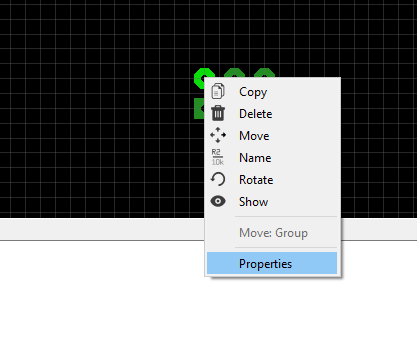Click the Move: Group menu entry
Image resolution: width=417 pixels, height=361 pixels.
272,233
